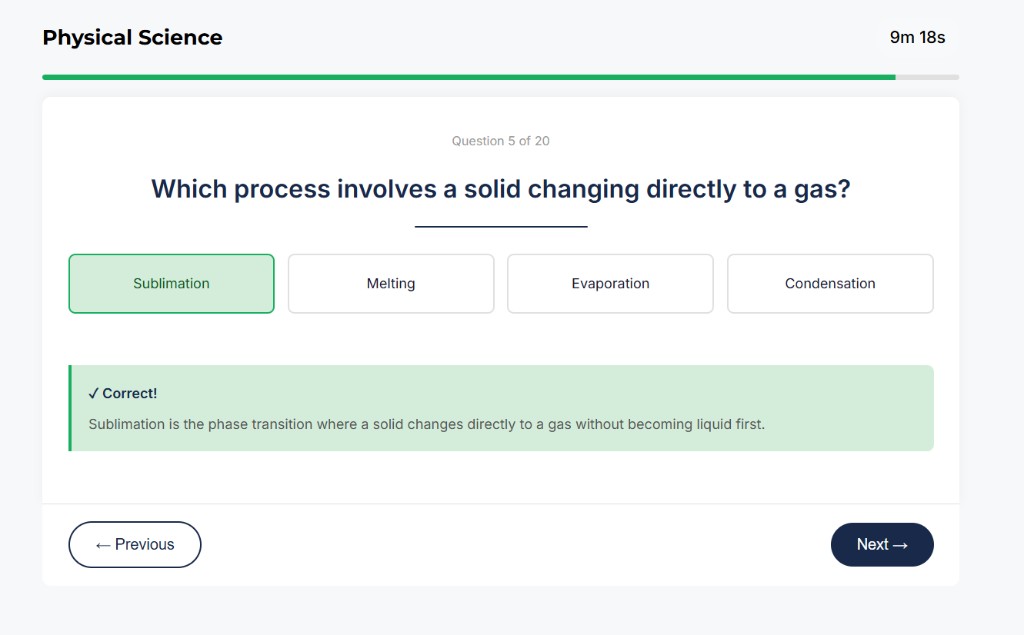
Task: Click the Question 5 of 20 label
Action: click(500, 141)
